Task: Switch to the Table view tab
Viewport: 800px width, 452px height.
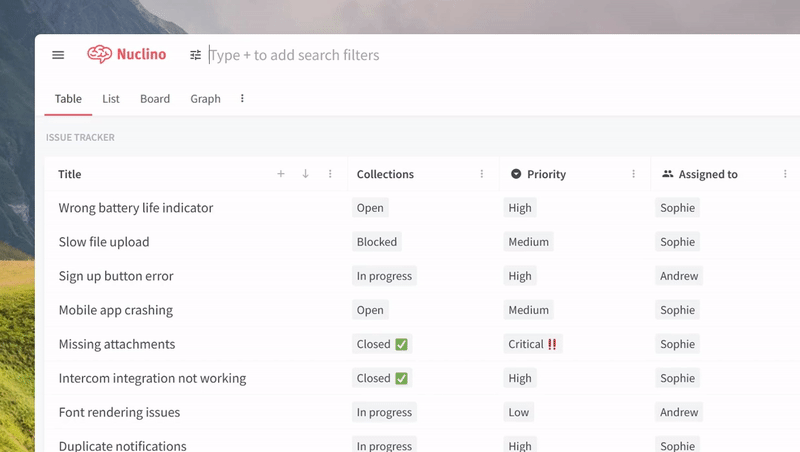Action: 68,99
